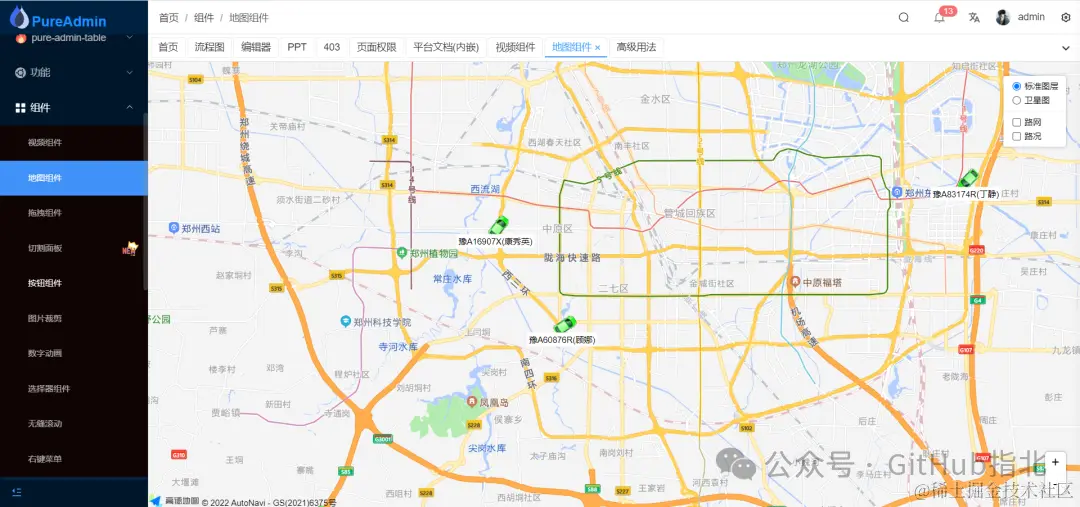
Task: Click the car marker 豫A60876R
Action: (x=565, y=324)
